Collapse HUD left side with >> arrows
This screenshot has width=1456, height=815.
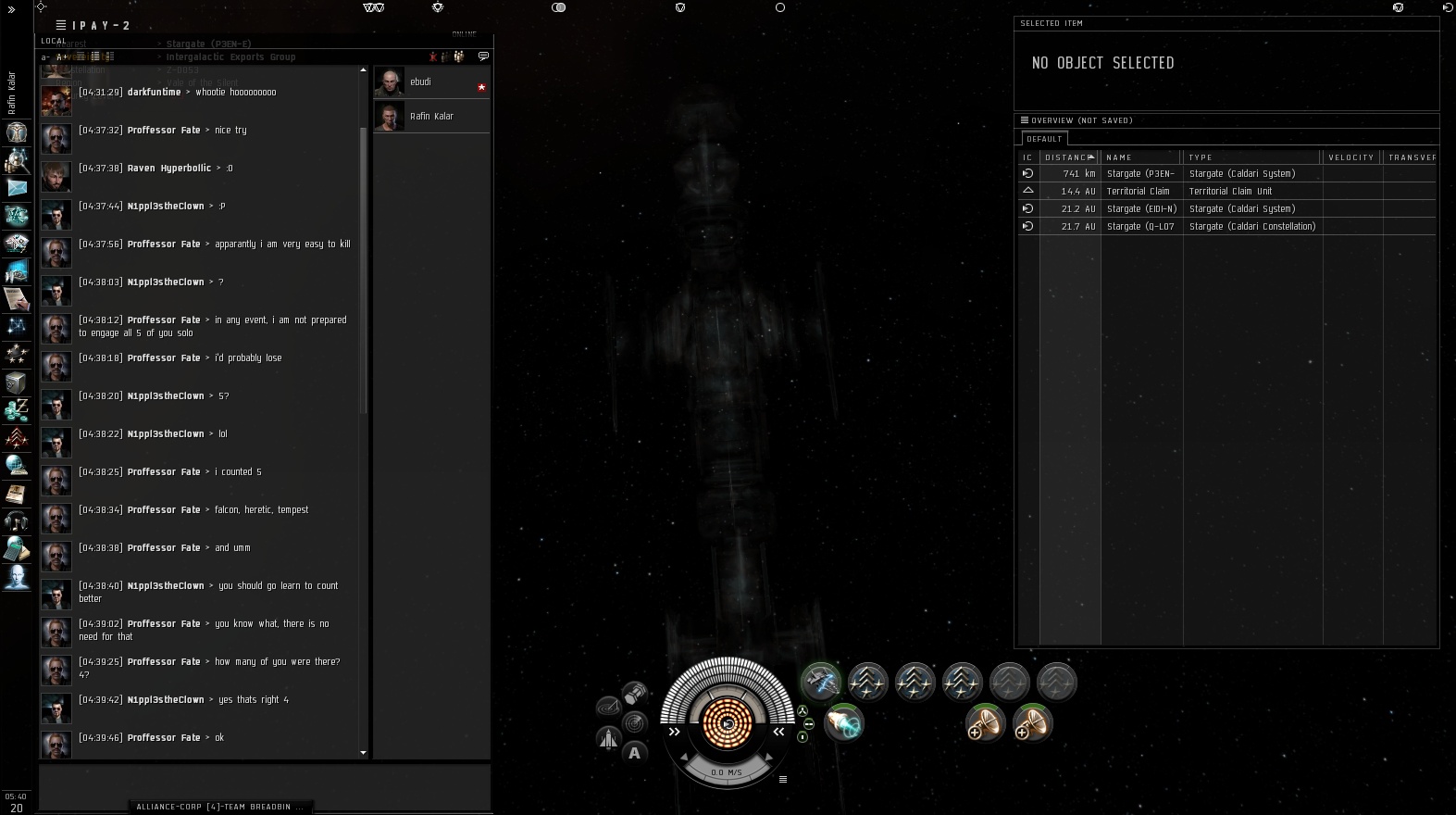(675, 732)
